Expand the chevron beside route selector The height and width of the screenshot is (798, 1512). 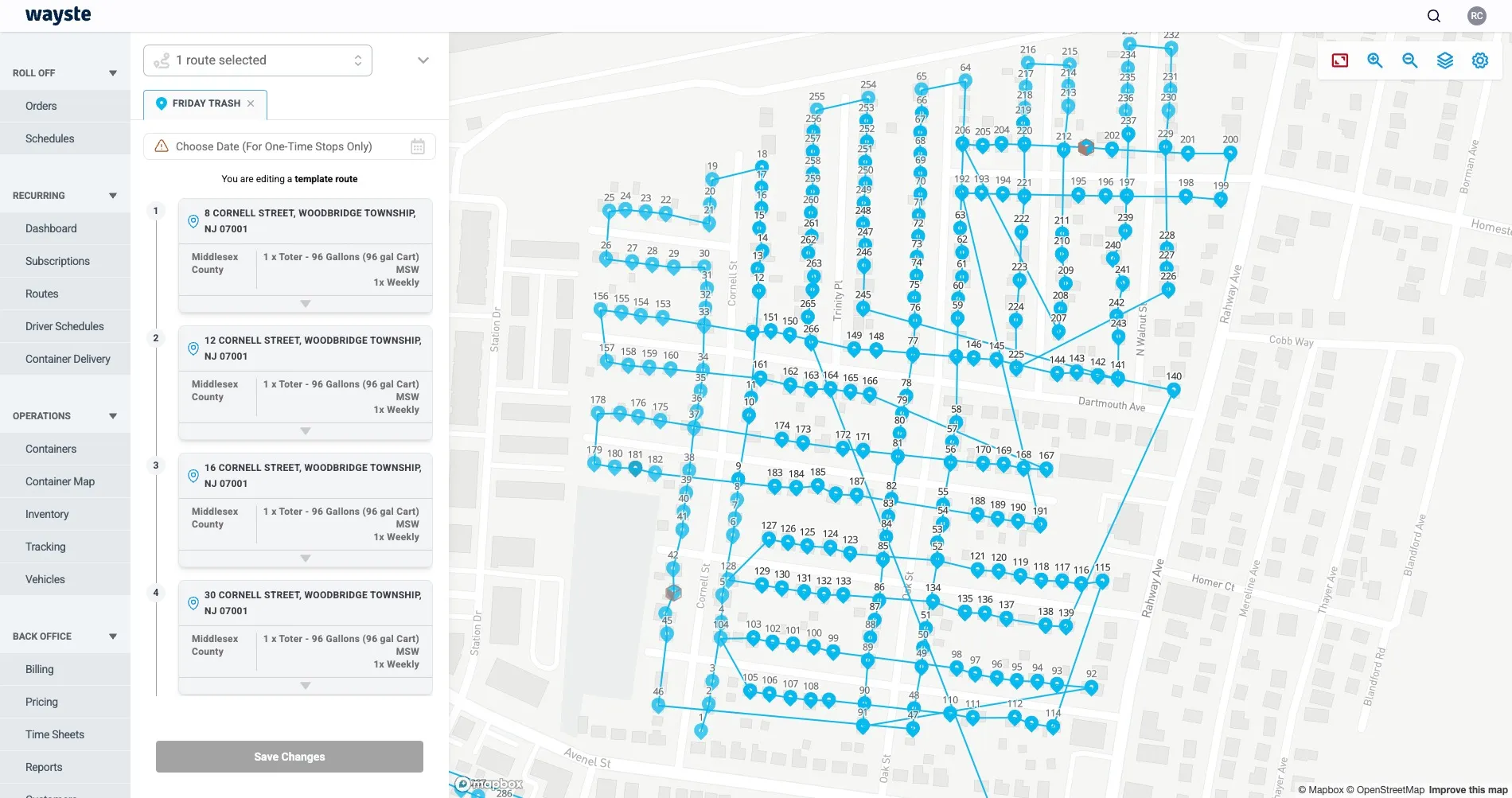pyautogui.click(x=423, y=60)
